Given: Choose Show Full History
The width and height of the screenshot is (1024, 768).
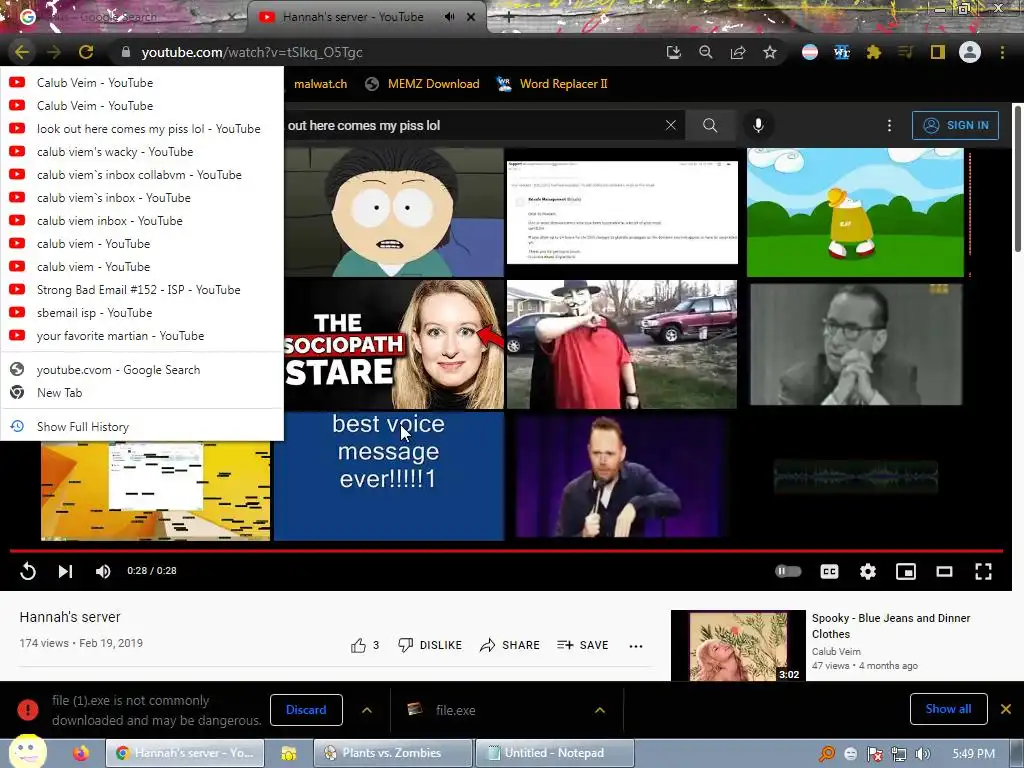Looking at the screenshot, I should (x=142, y=426).
